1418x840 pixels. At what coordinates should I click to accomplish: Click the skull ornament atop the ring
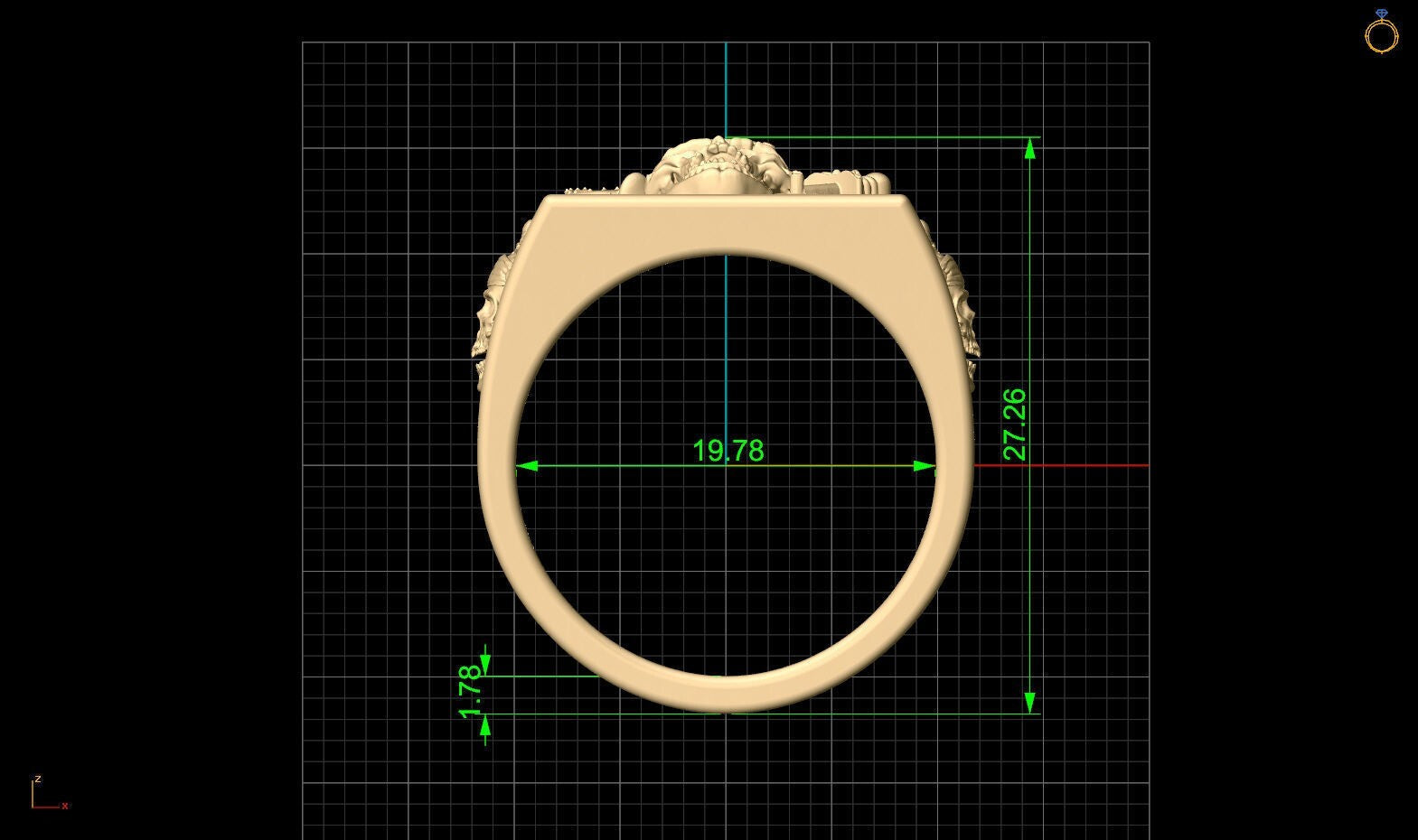(721, 165)
